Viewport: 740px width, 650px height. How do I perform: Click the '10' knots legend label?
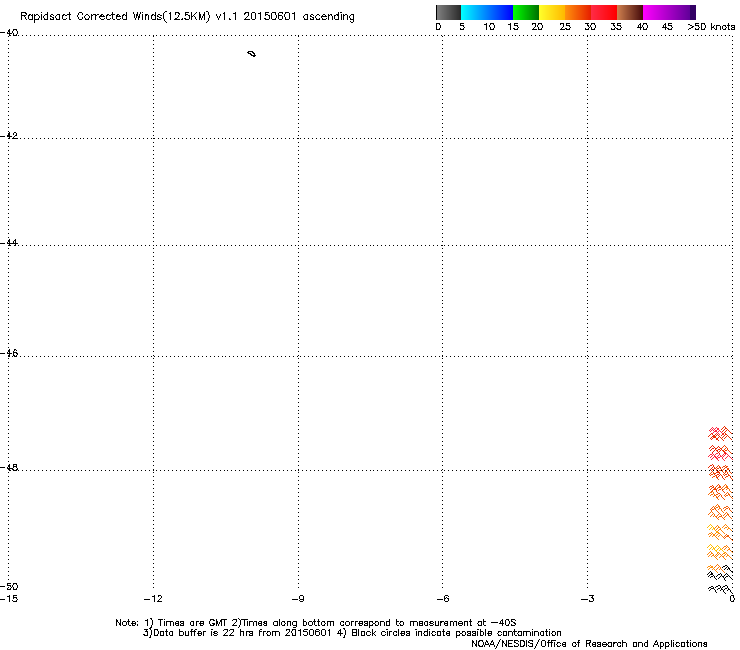coord(489,27)
